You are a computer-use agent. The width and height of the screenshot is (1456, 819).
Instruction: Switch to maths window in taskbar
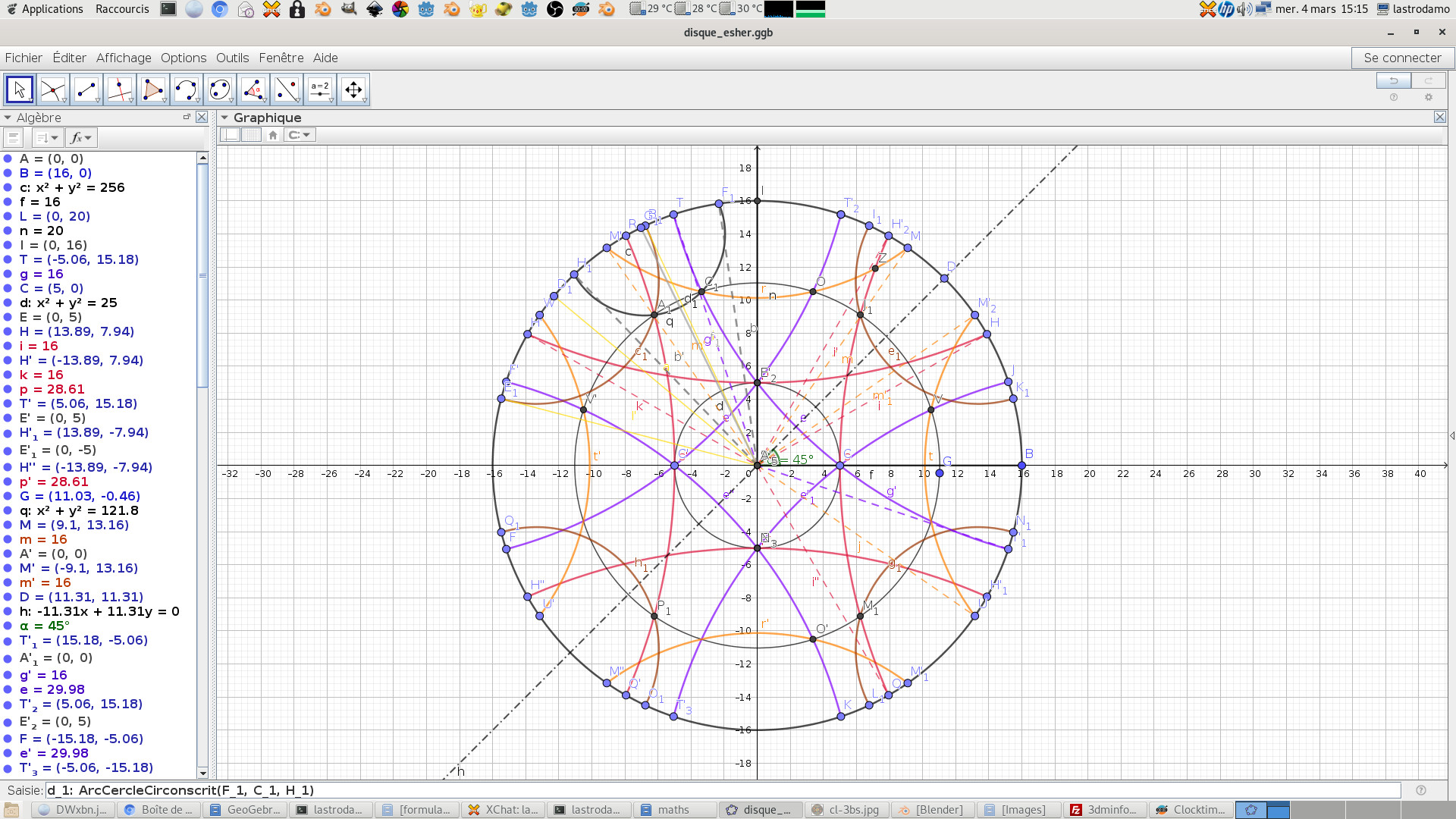click(x=675, y=810)
